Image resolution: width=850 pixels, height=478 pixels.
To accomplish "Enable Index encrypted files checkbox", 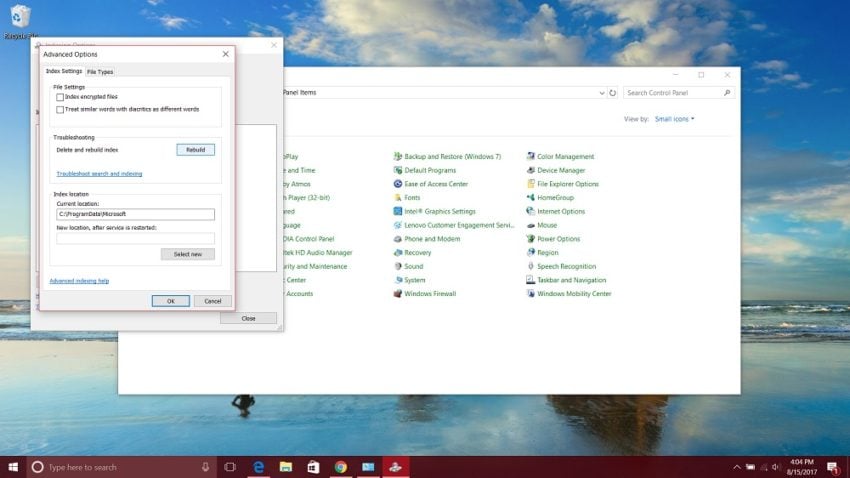I will pos(60,97).
